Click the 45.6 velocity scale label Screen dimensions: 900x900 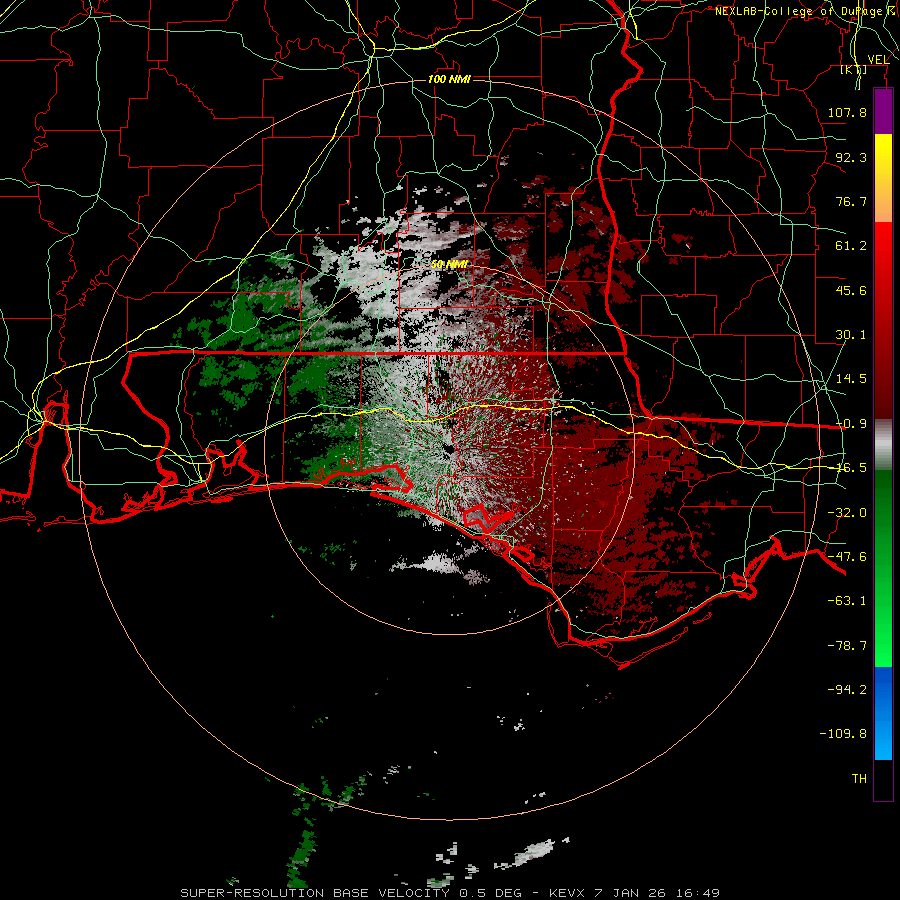851,290
